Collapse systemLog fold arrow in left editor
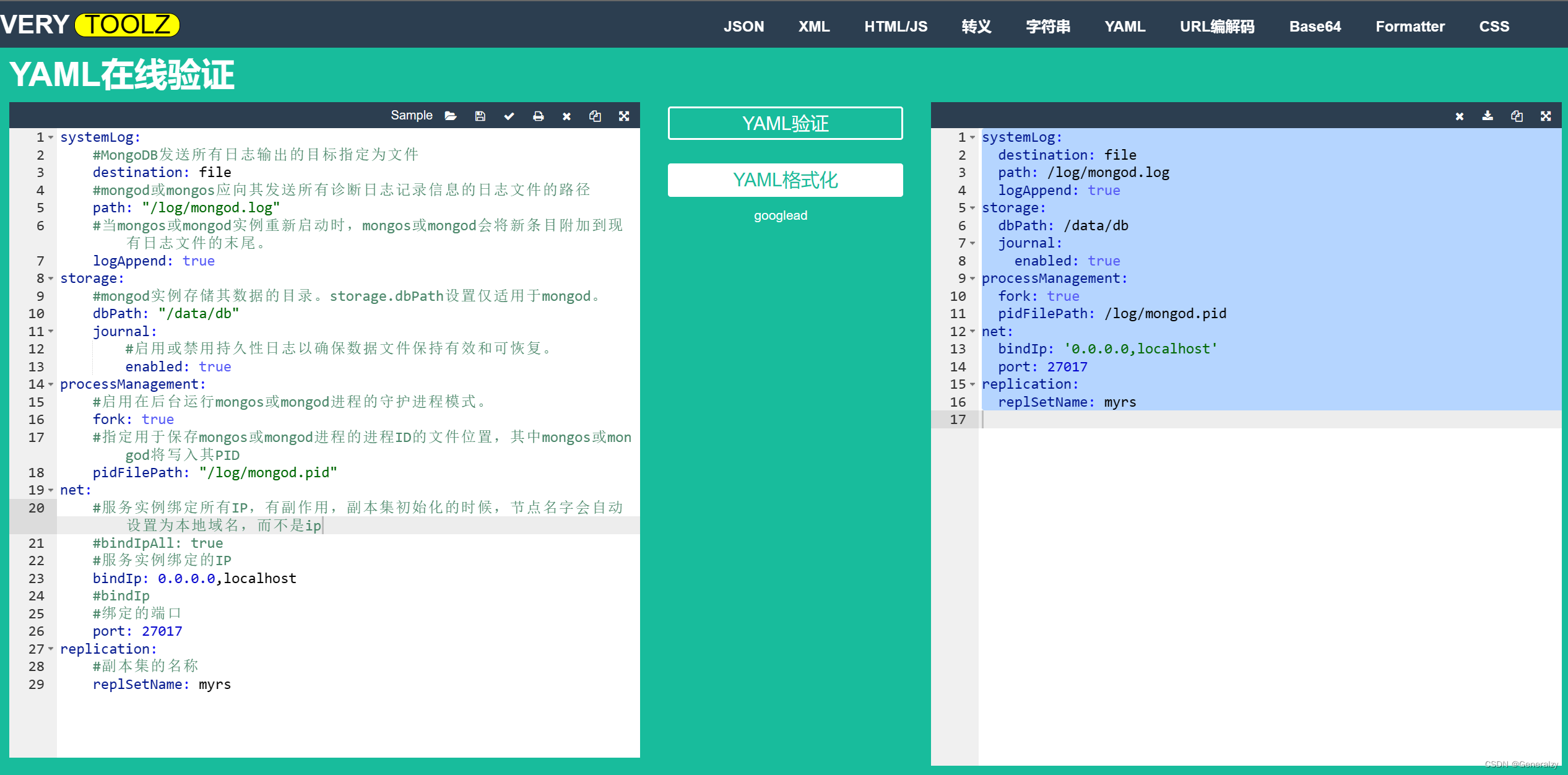This screenshot has height=775, width=1568. pyautogui.click(x=51, y=137)
